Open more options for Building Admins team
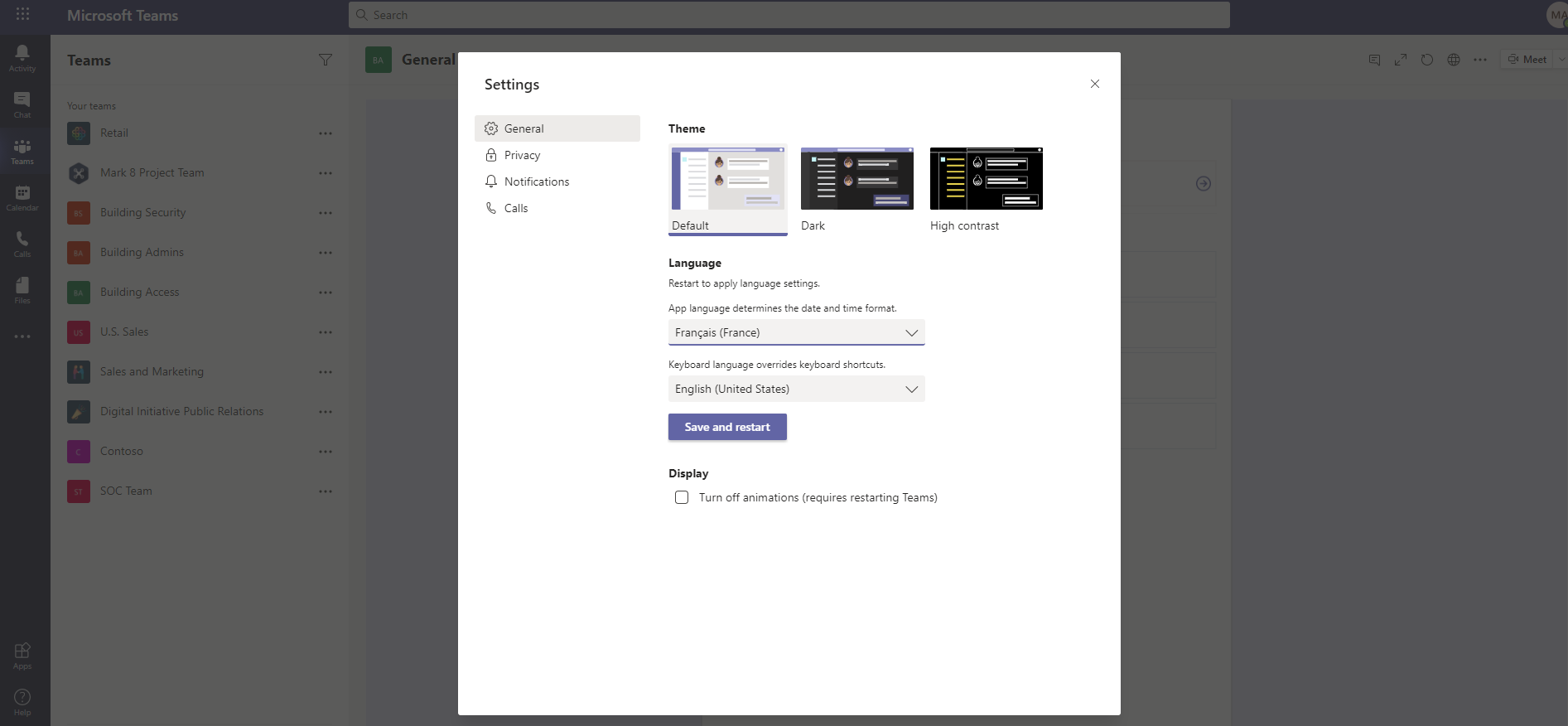This screenshot has height=726, width=1568. click(326, 253)
